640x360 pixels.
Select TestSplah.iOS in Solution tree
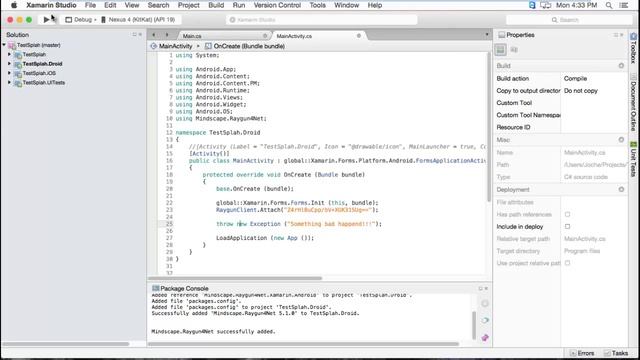[x=39, y=73]
